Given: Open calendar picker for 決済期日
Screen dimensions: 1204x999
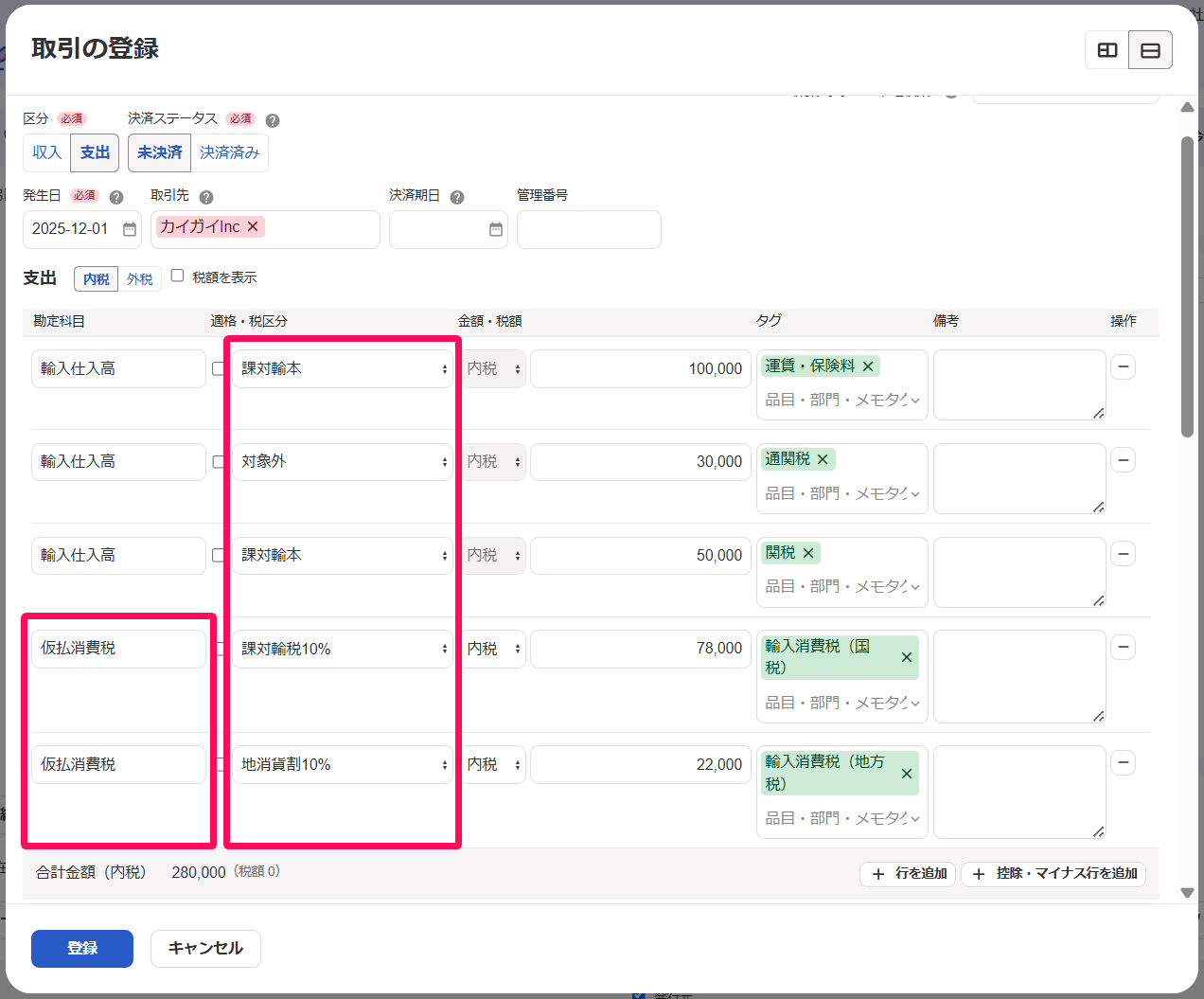Looking at the screenshot, I should 496,229.
